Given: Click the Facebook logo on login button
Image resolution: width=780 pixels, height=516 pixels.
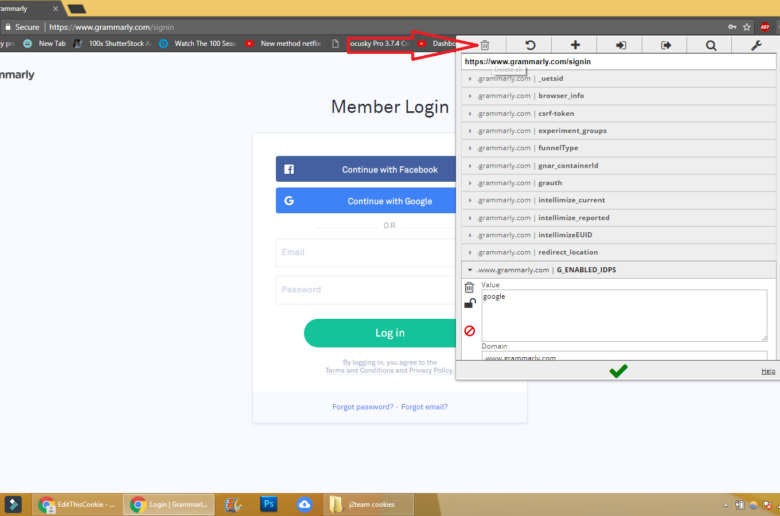Looking at the screenshot, I should pyautogui.click(x=289, y=169).
